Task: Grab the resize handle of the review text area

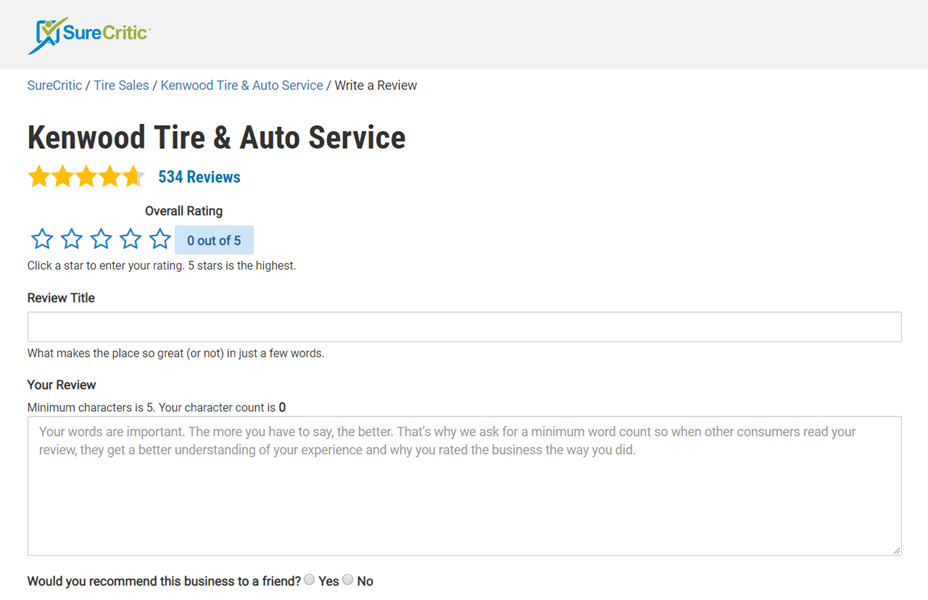Action: coord(897,550)
